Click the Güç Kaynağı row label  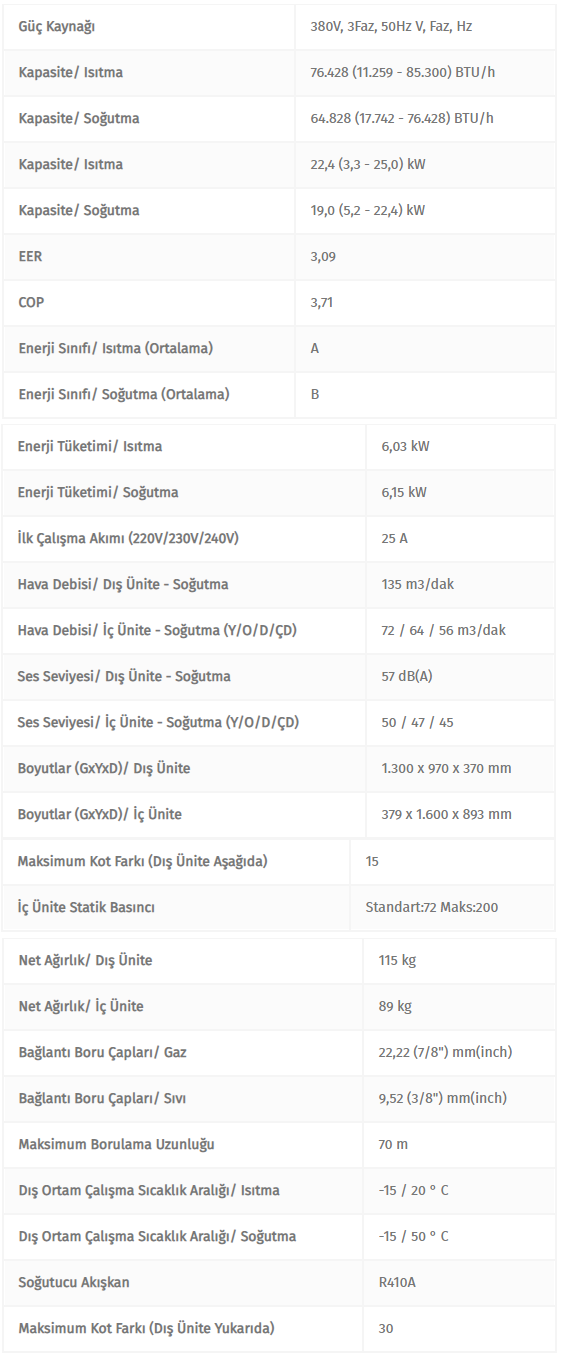click(57, 27)
